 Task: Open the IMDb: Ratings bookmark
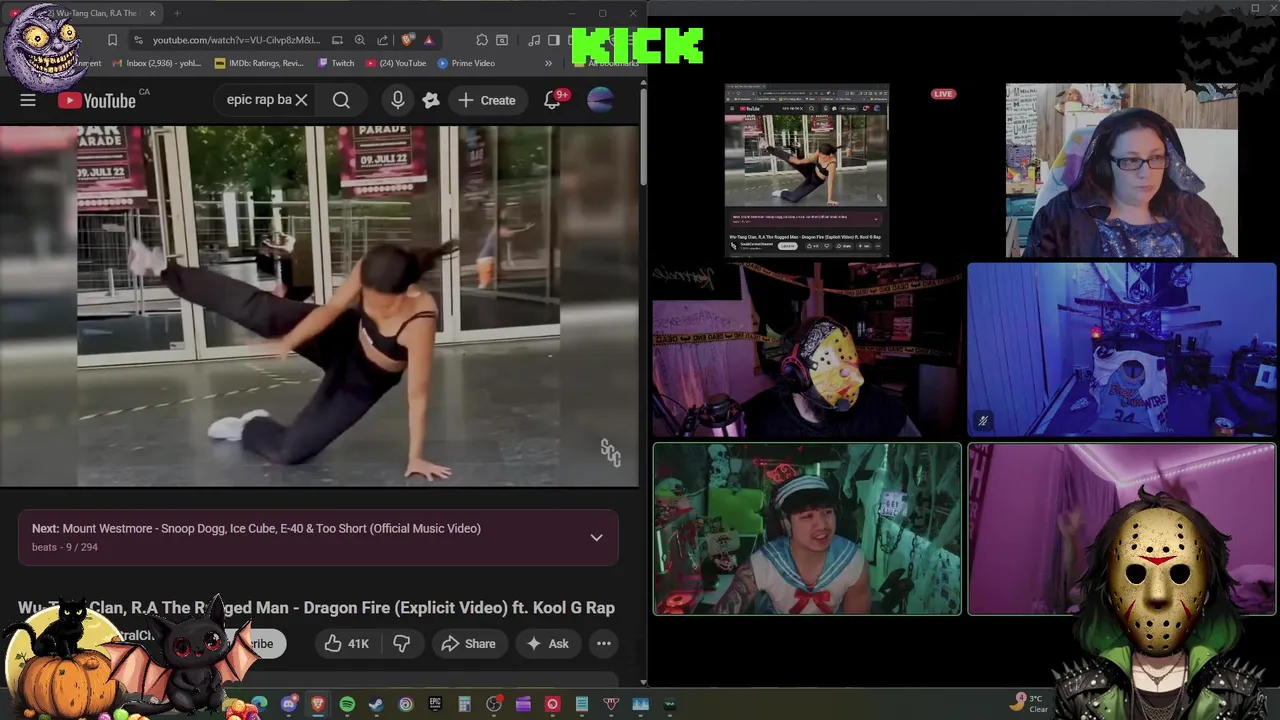pos(259,63)
